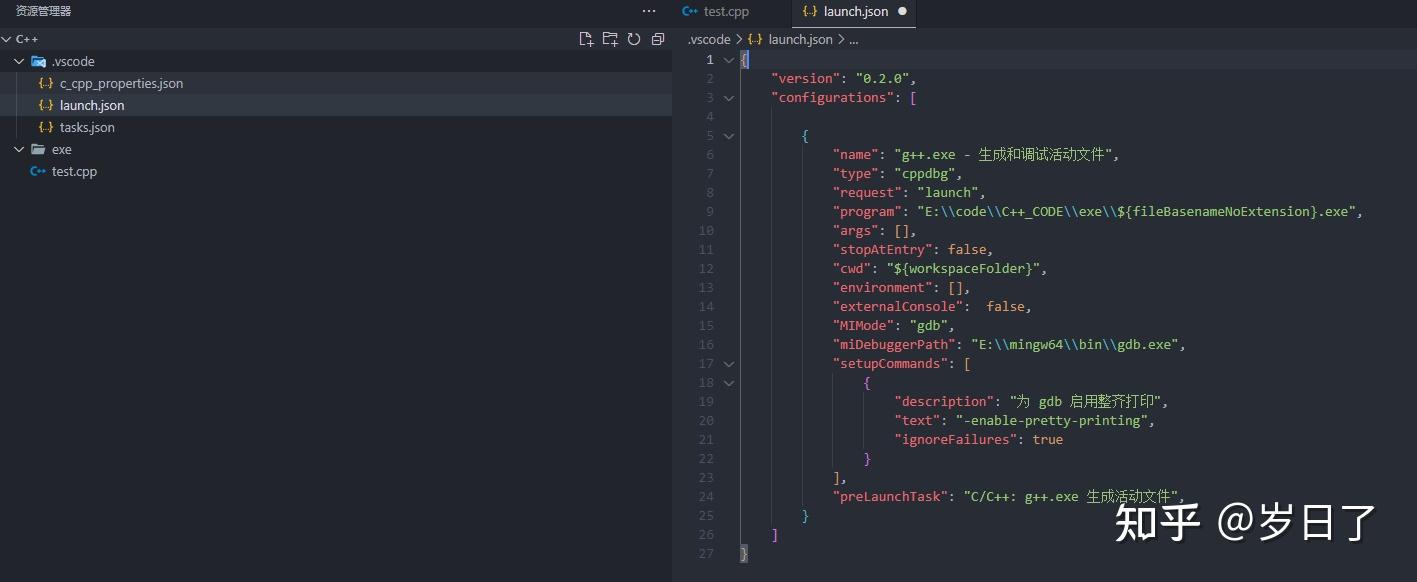Image resolution: width=1417 pixels, height=582 pixels.
Task: Fold the configuration block using line 5 chevron
Action: coord(728,136)
